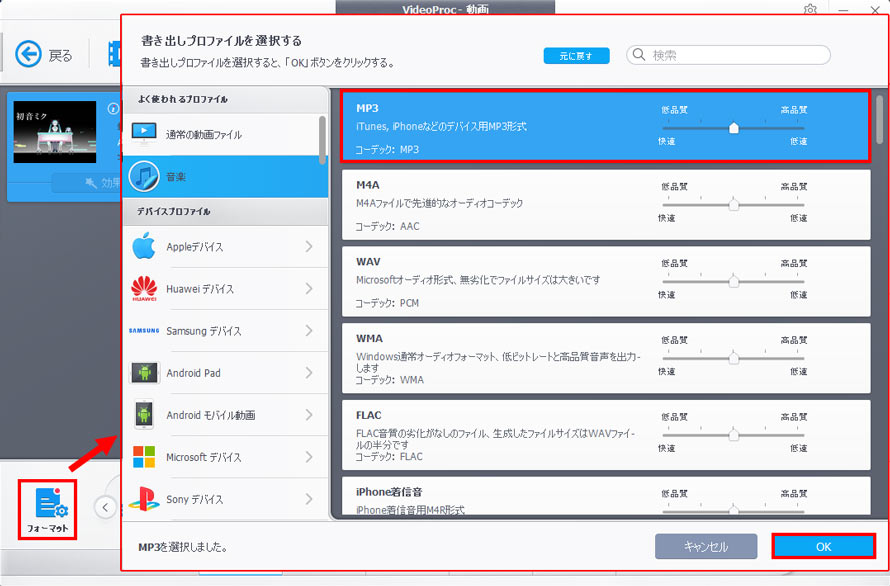890x586 pixels.
Task: Expand Sony デバイス chevron
Action: coord(309,499)
